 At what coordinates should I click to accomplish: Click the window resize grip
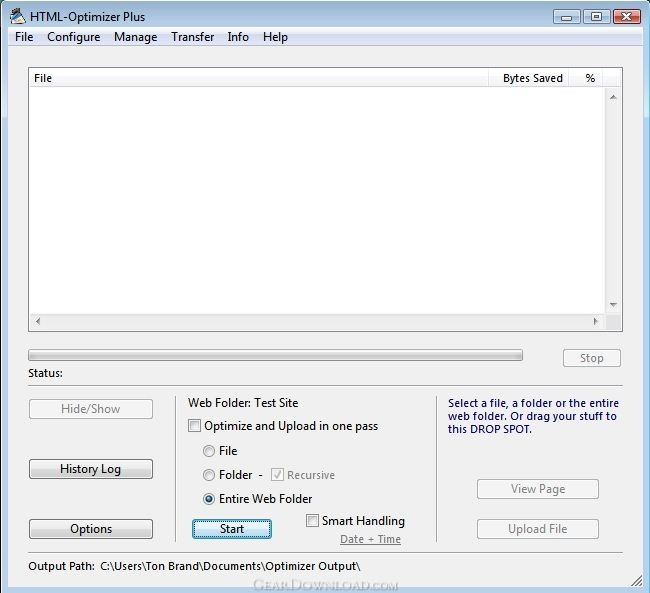pos(637,581)
